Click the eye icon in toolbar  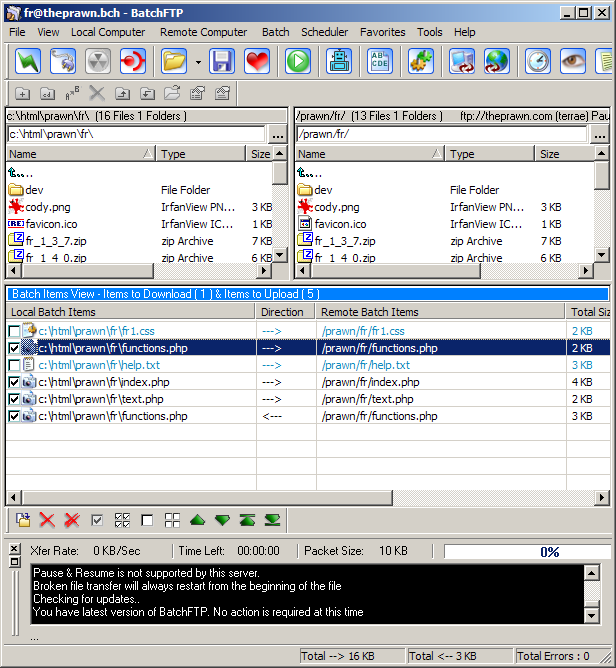[x=573, y=61]
